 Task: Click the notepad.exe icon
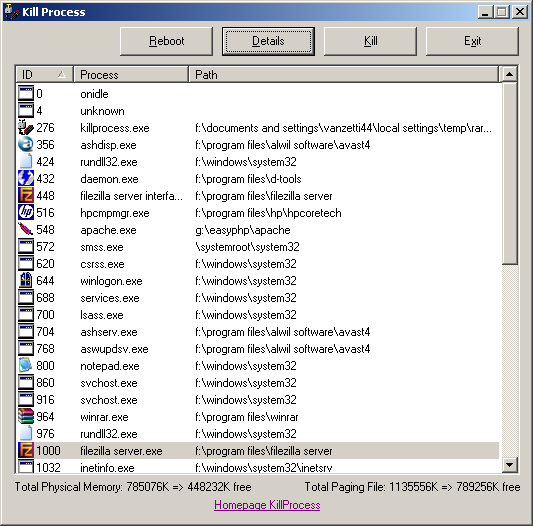[26, 366]
